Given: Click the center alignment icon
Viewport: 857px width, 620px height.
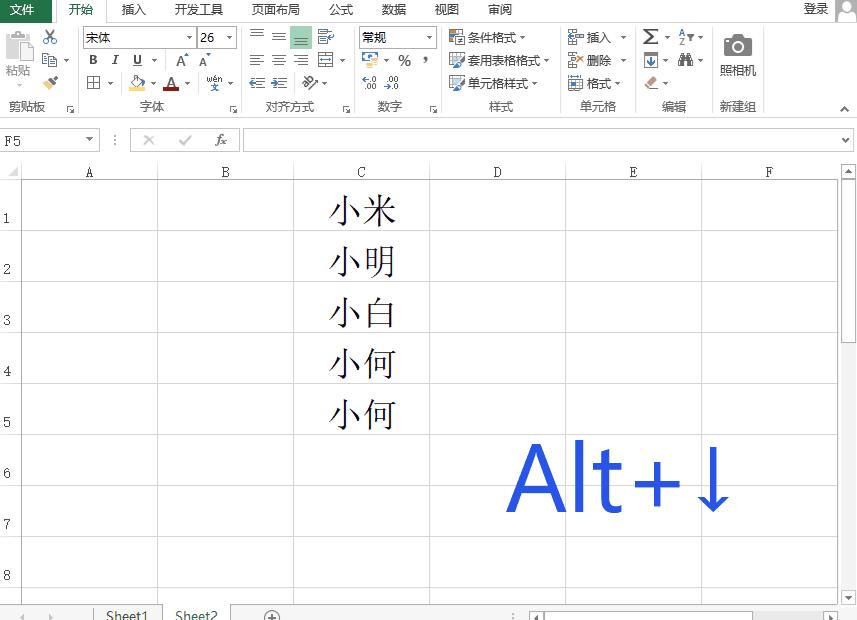Looking at the screenshot, I should (x=281, y=59).
